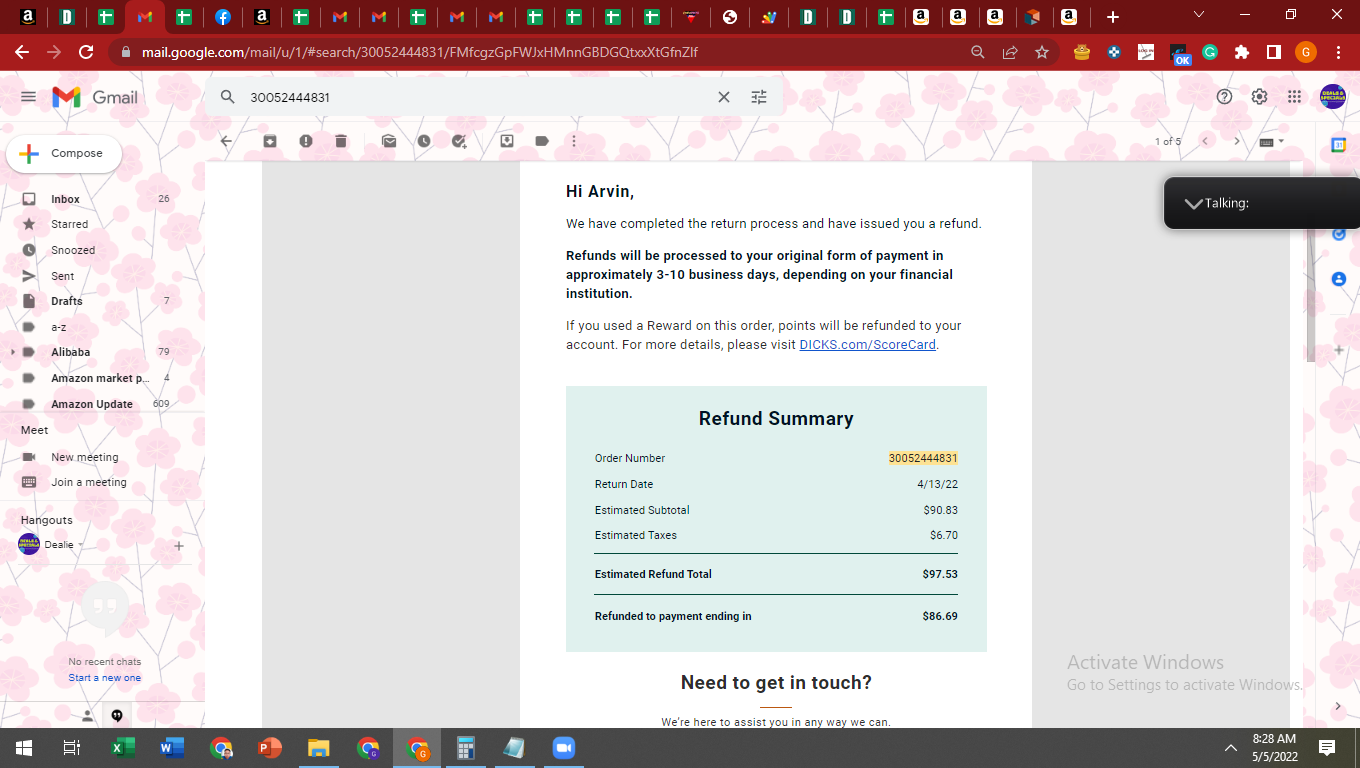Click the Hangouts new conversation plus
Viewport: 1360px width, 768px height.
click(x=179, y=546)
